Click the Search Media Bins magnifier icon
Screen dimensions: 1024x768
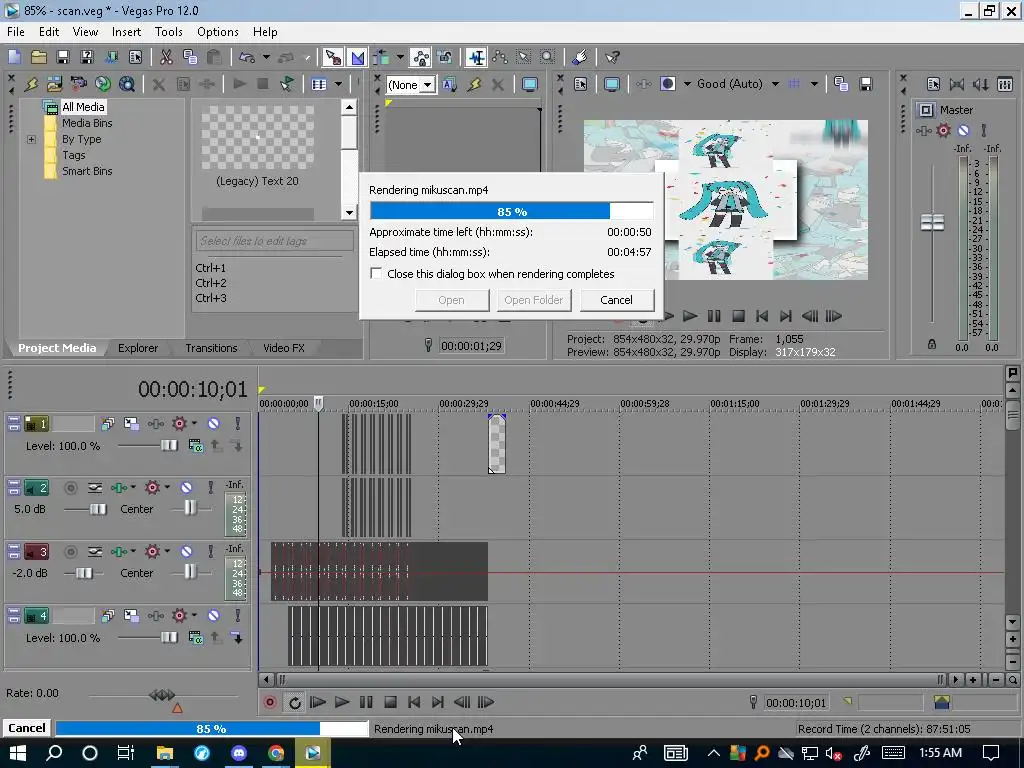(x=127, y=84)
